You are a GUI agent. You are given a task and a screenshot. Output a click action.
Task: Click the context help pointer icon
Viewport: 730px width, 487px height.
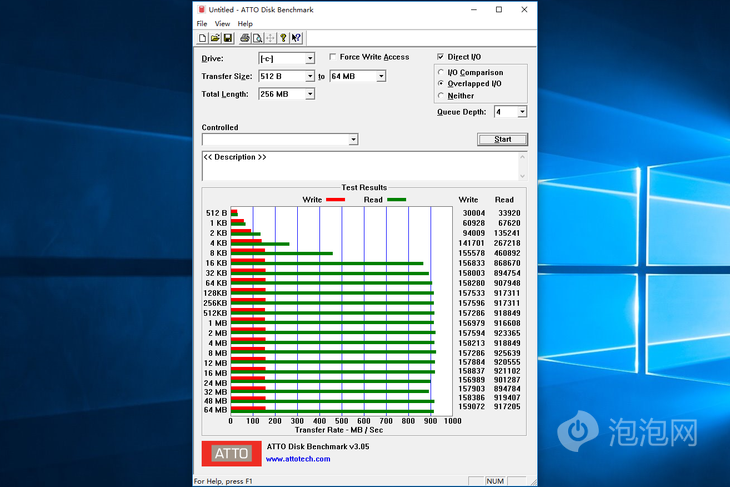296,38
